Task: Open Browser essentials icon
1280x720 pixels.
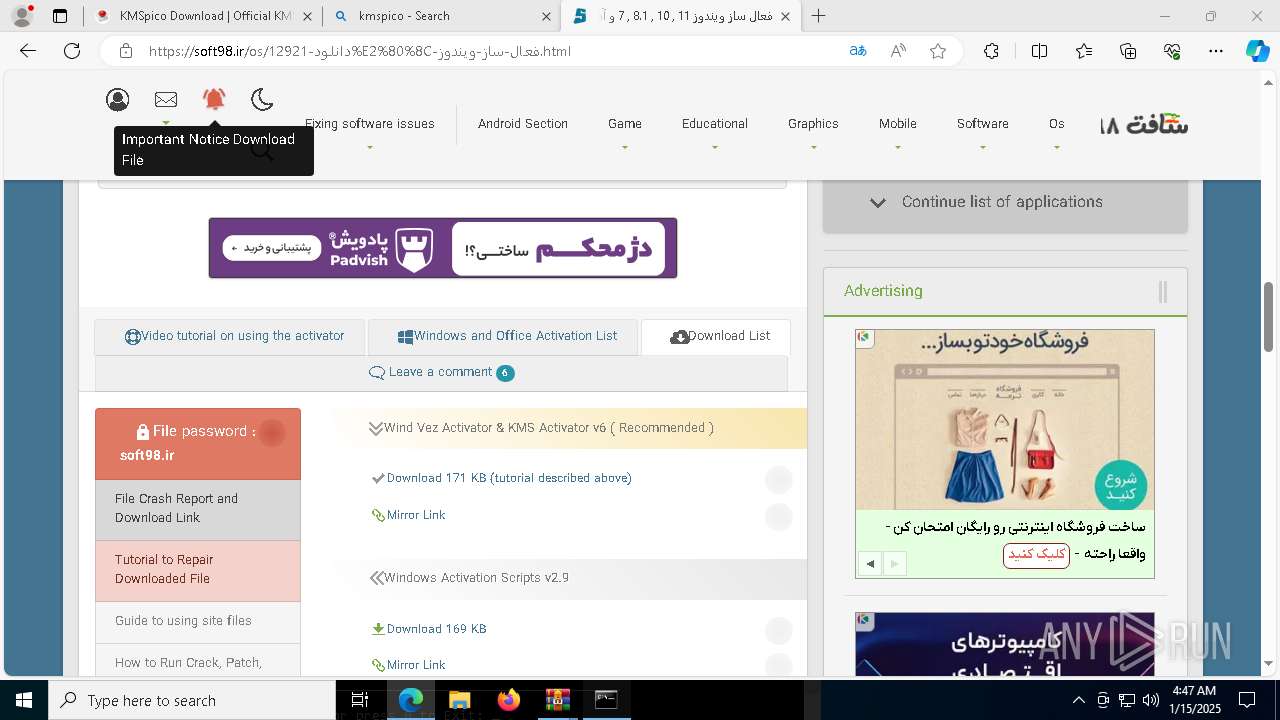Action: coord(1173,51)
